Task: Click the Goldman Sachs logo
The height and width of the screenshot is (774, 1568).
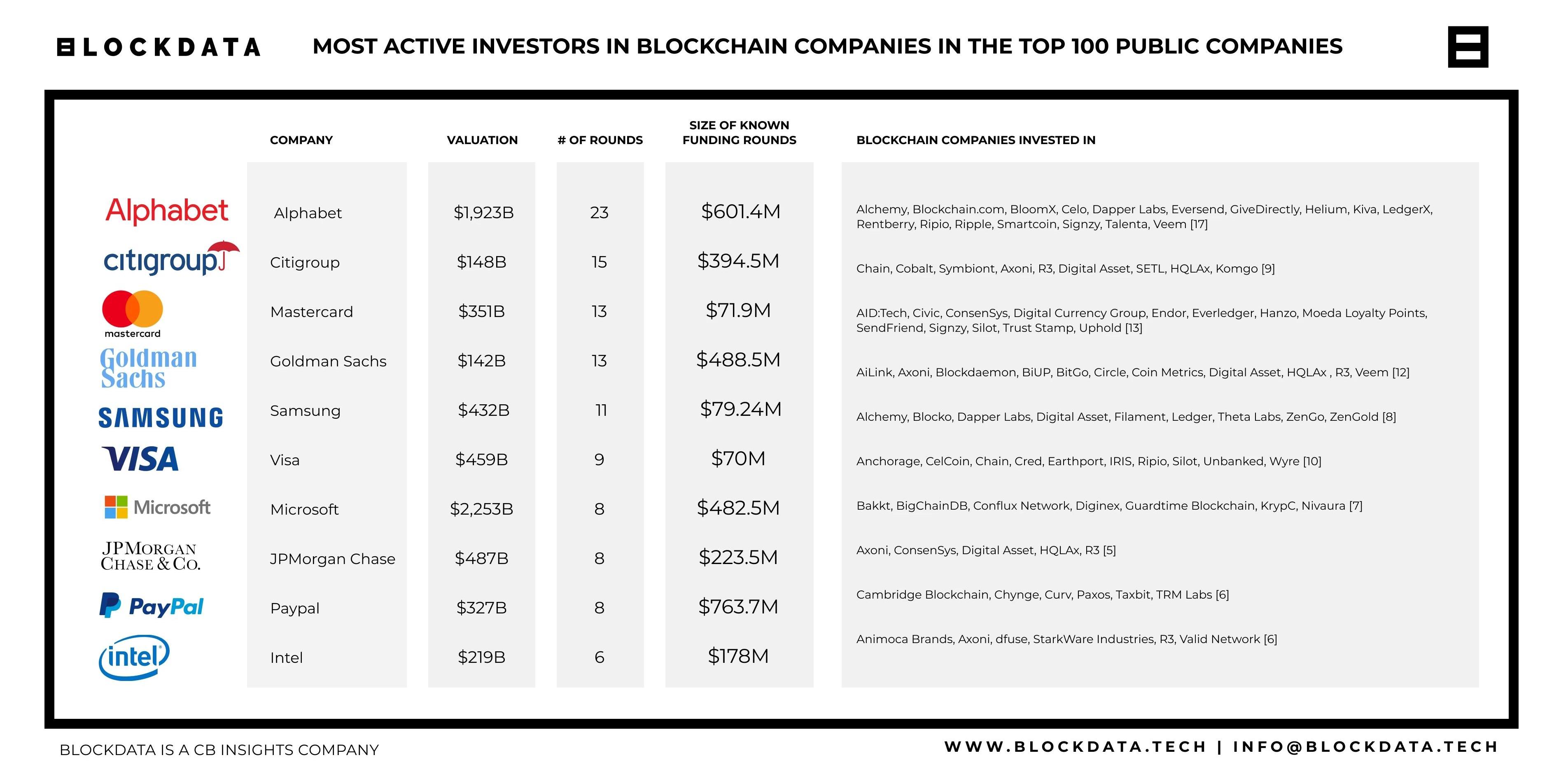Action: pyautogui.click(x=148, y=368)
